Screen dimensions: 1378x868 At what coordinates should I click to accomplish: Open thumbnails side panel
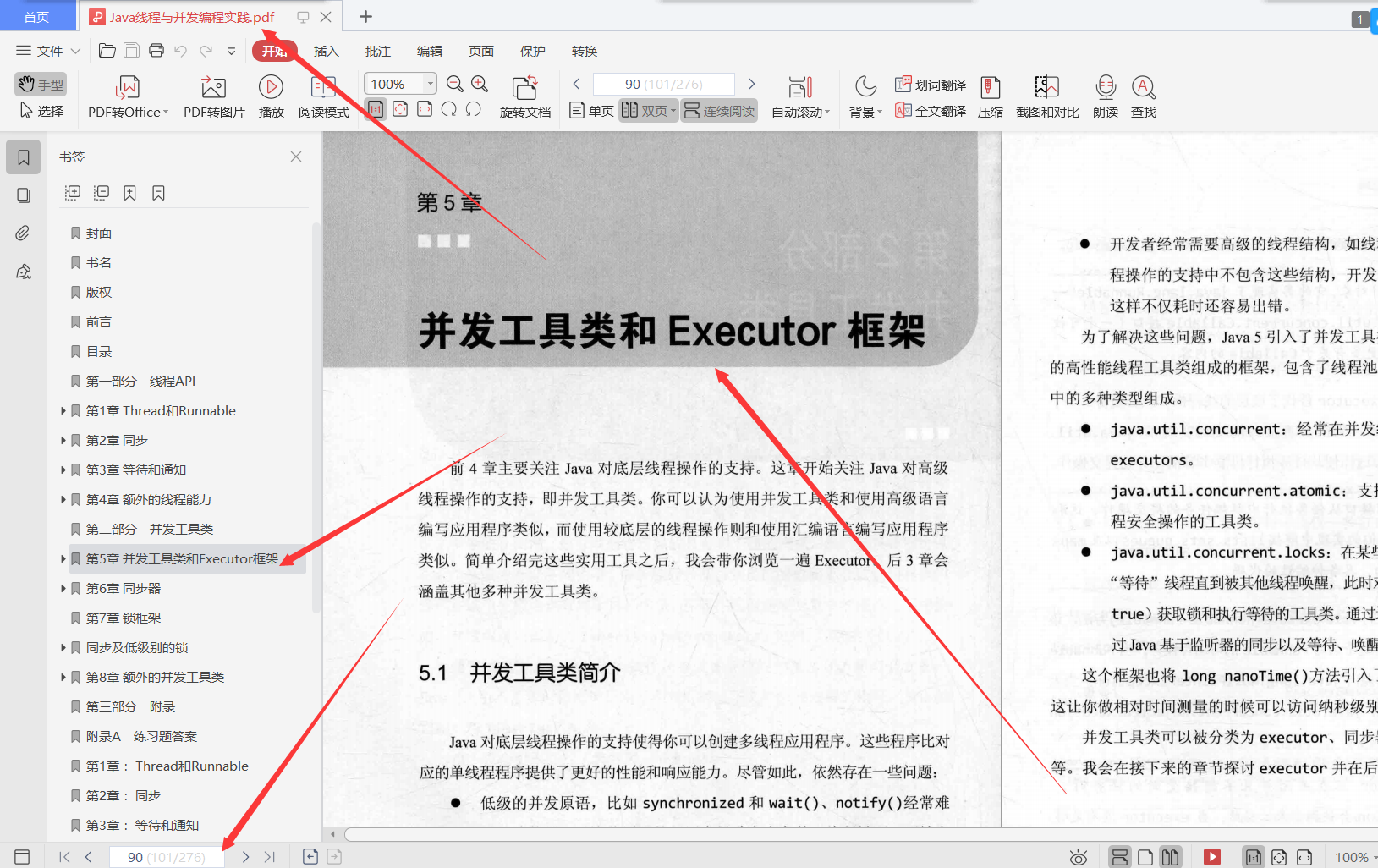pyautogui.click(x=23, y=195)
